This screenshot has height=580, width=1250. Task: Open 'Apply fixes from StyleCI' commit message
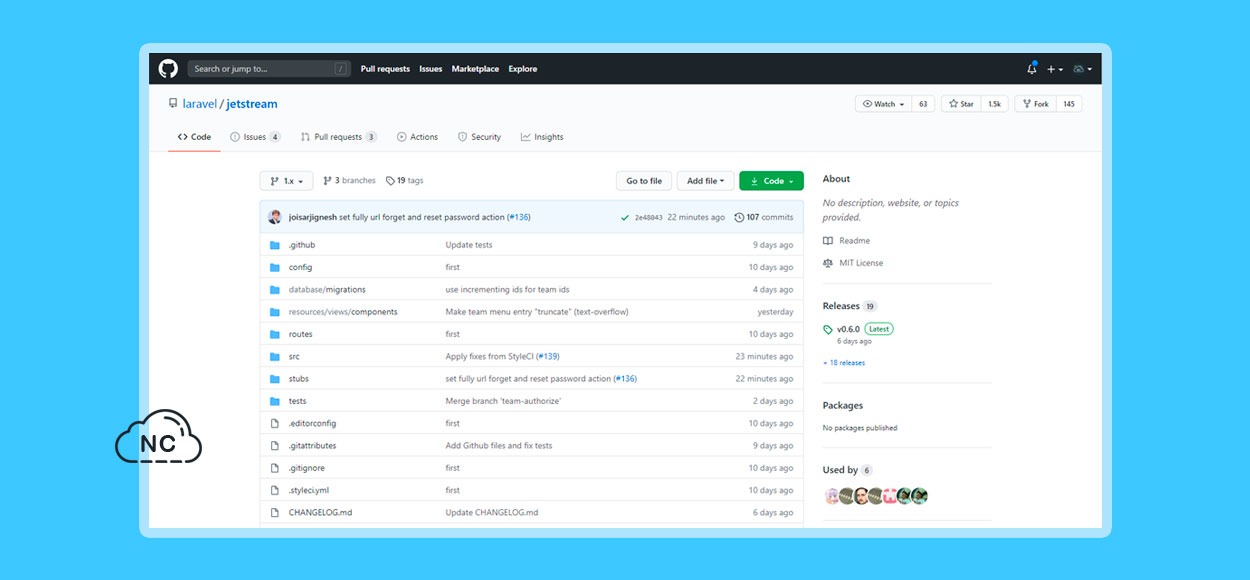pos(490,357)
